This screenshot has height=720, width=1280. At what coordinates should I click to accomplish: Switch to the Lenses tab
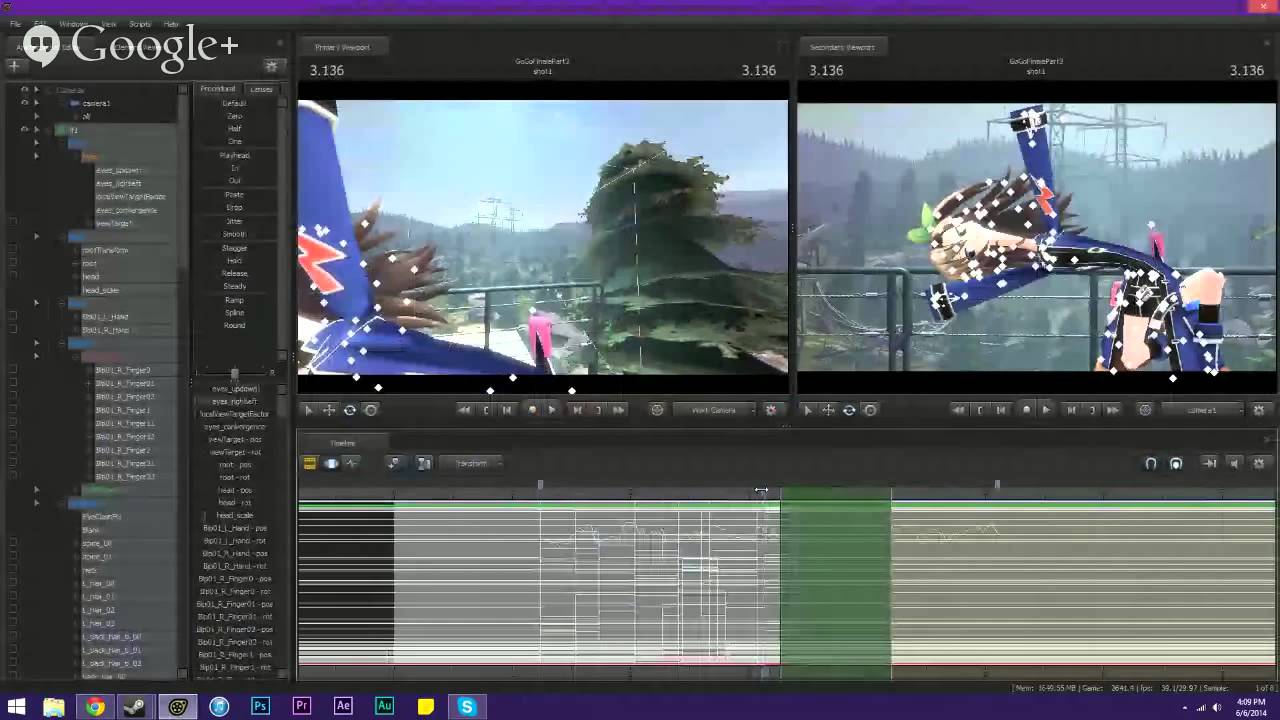point(261,89)
